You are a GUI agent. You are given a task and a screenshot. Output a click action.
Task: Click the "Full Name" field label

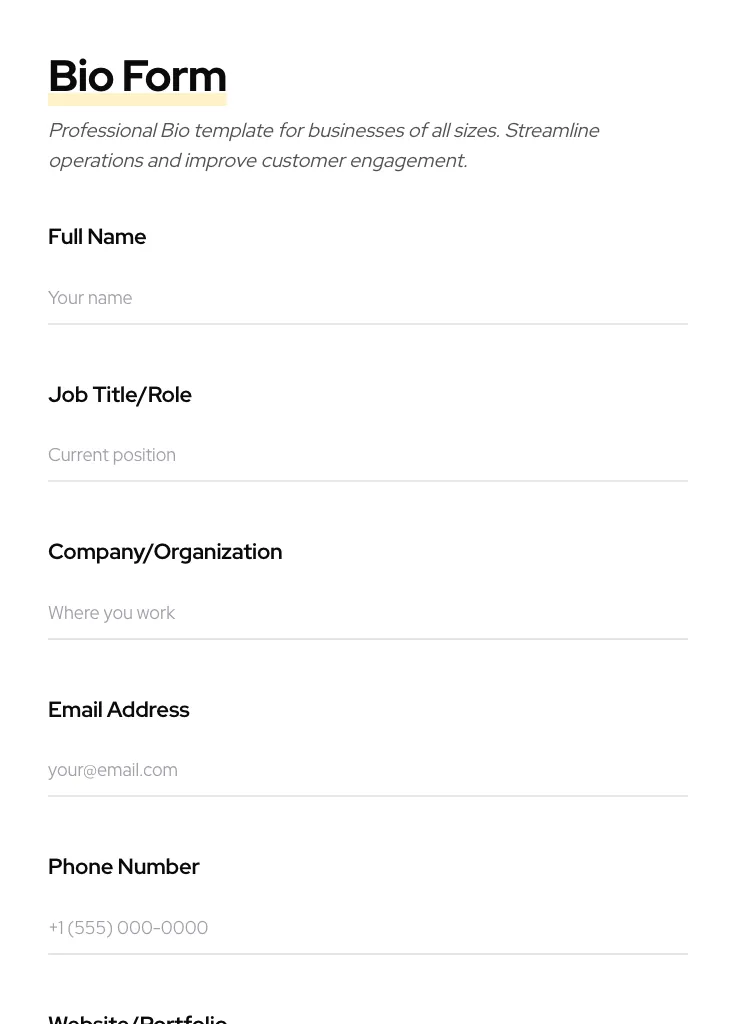point(97,237)
